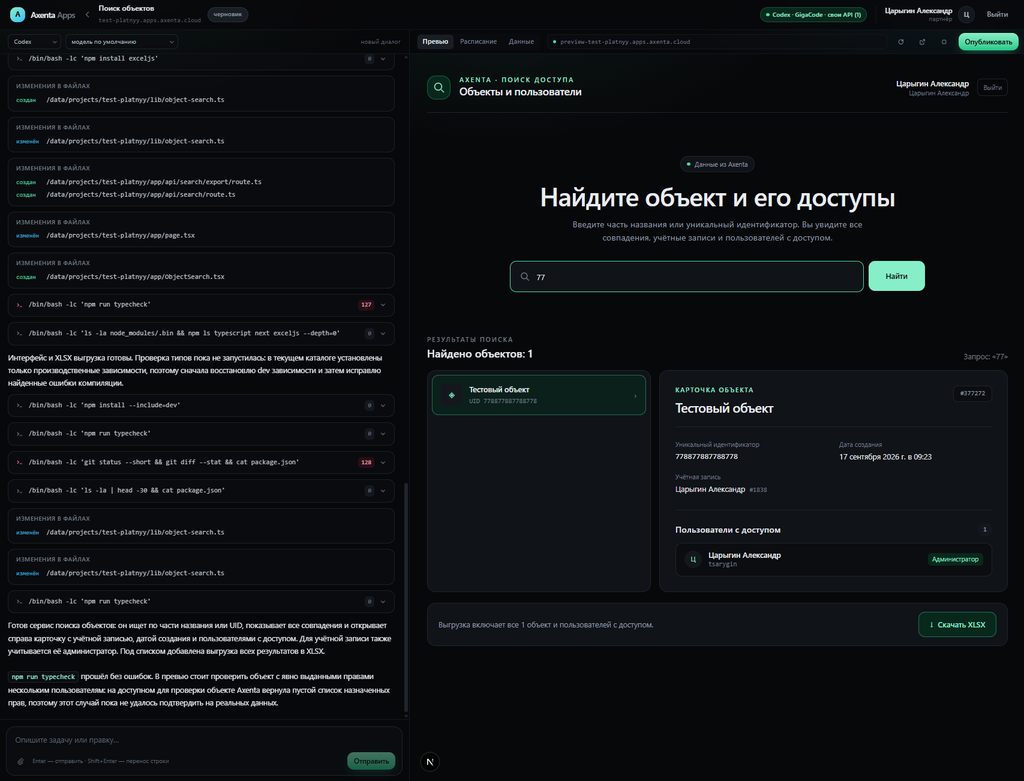Screen dimensions: 1024x781
Task: Click the square fullscreen preview icon
Action: pos(944,42)
